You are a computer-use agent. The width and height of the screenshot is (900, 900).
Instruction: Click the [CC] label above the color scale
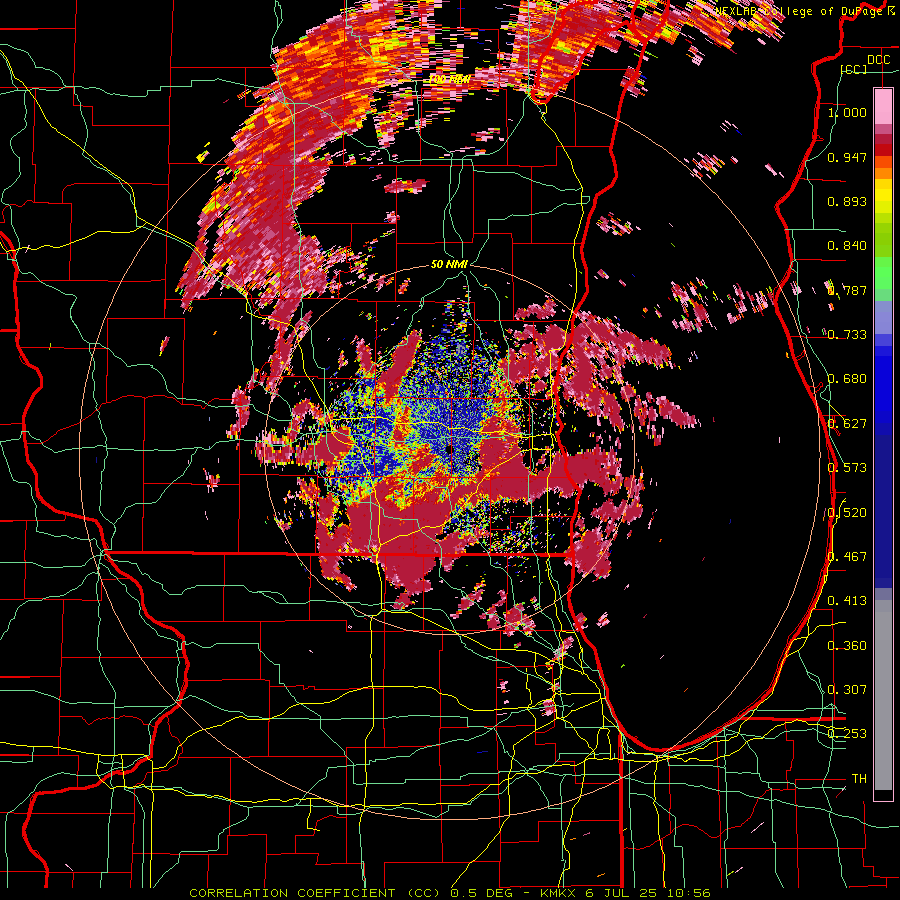(x=854, y=69)
